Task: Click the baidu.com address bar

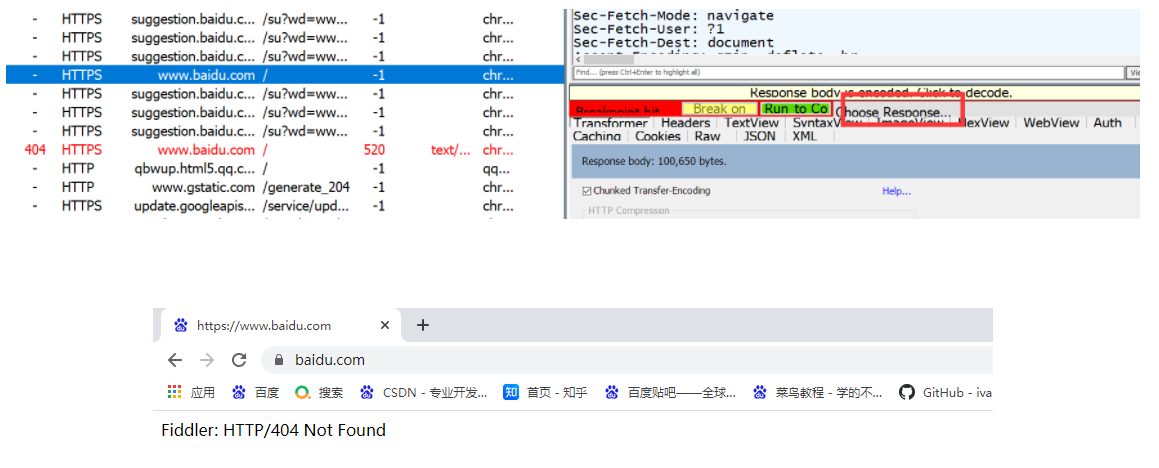Action: point(628,360)
